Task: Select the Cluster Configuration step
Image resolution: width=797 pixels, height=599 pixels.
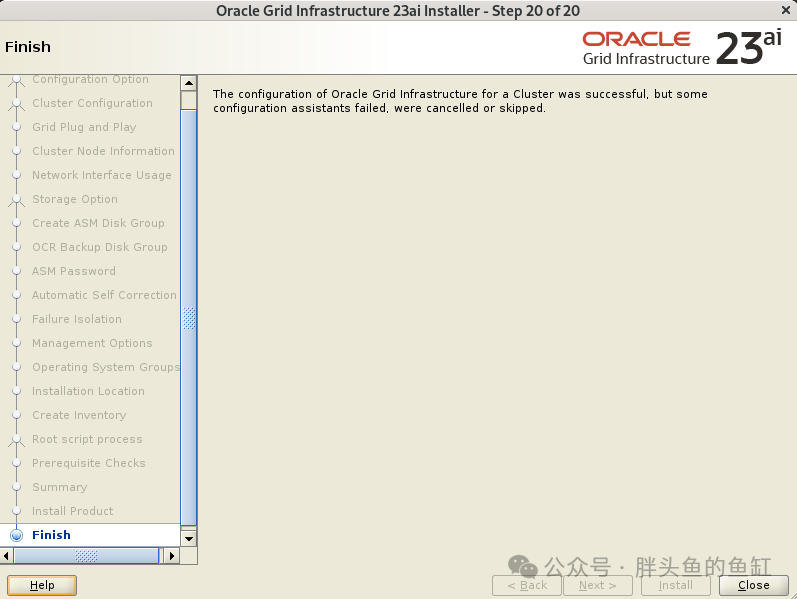Action: (92, 103)
